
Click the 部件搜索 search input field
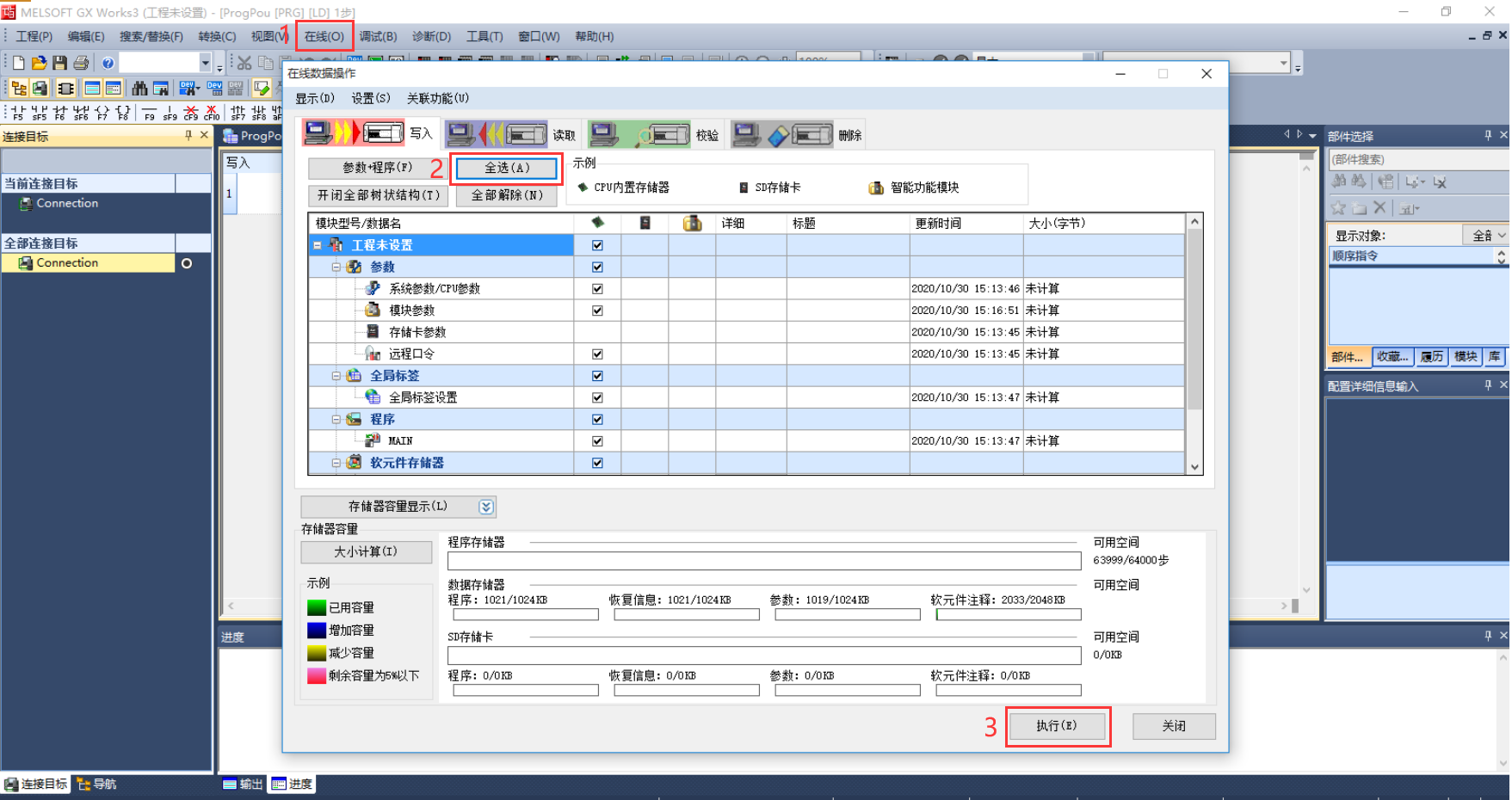point(1416,159)
